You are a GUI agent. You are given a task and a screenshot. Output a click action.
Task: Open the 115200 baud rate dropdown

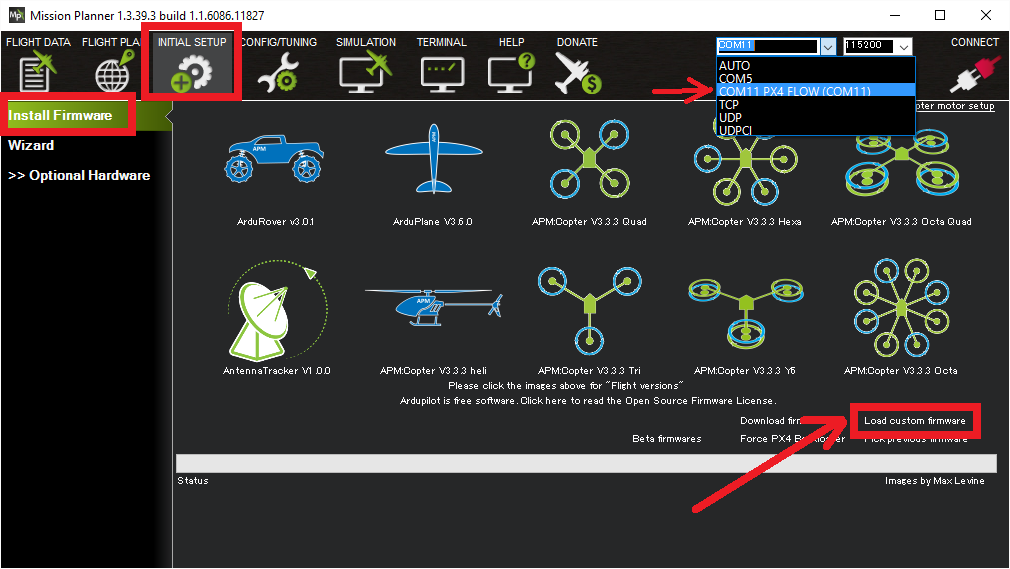coord(904,46)
